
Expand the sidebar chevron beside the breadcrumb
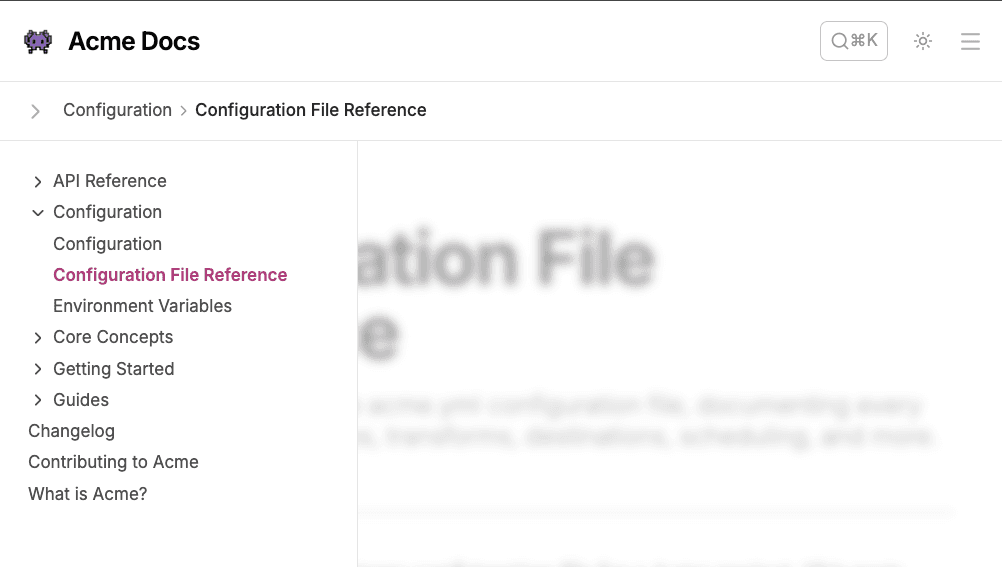(35, 111)
